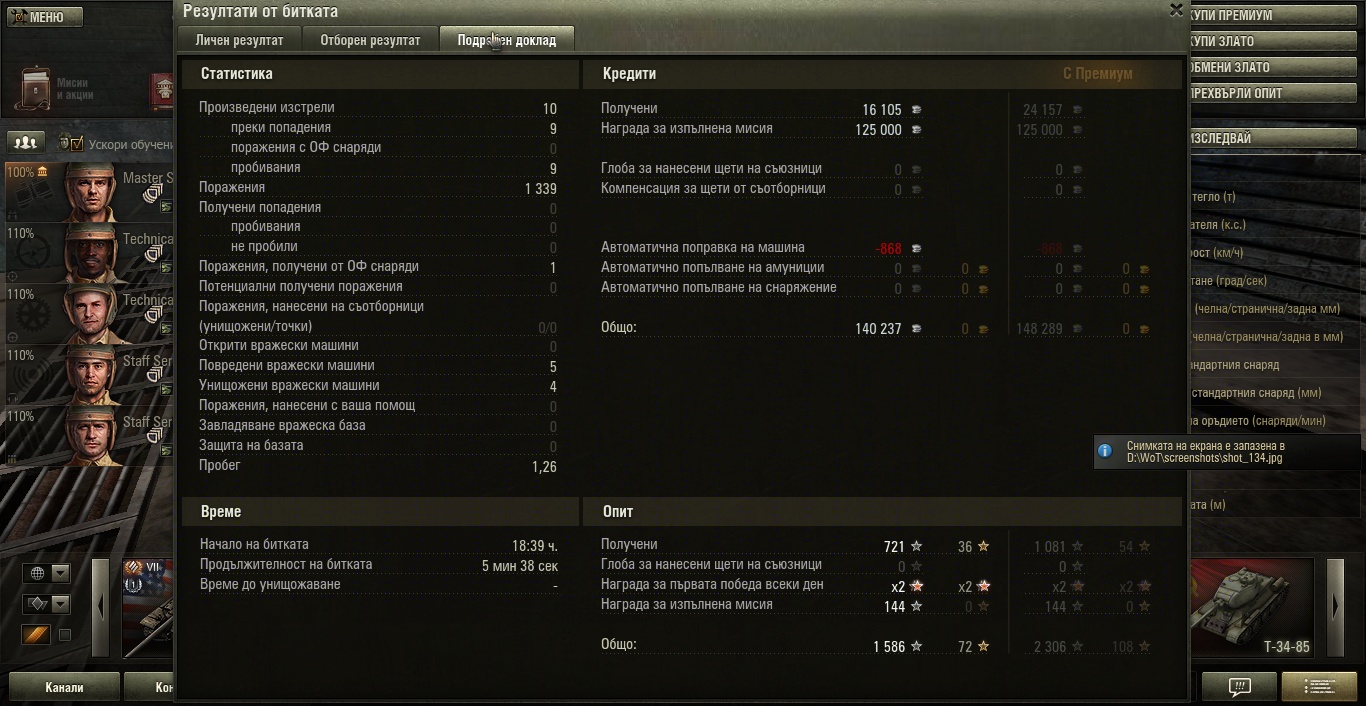
Task: Open the Мисии и акции briefcase icon
Action: pyautogui.click(x=36, y=88)
